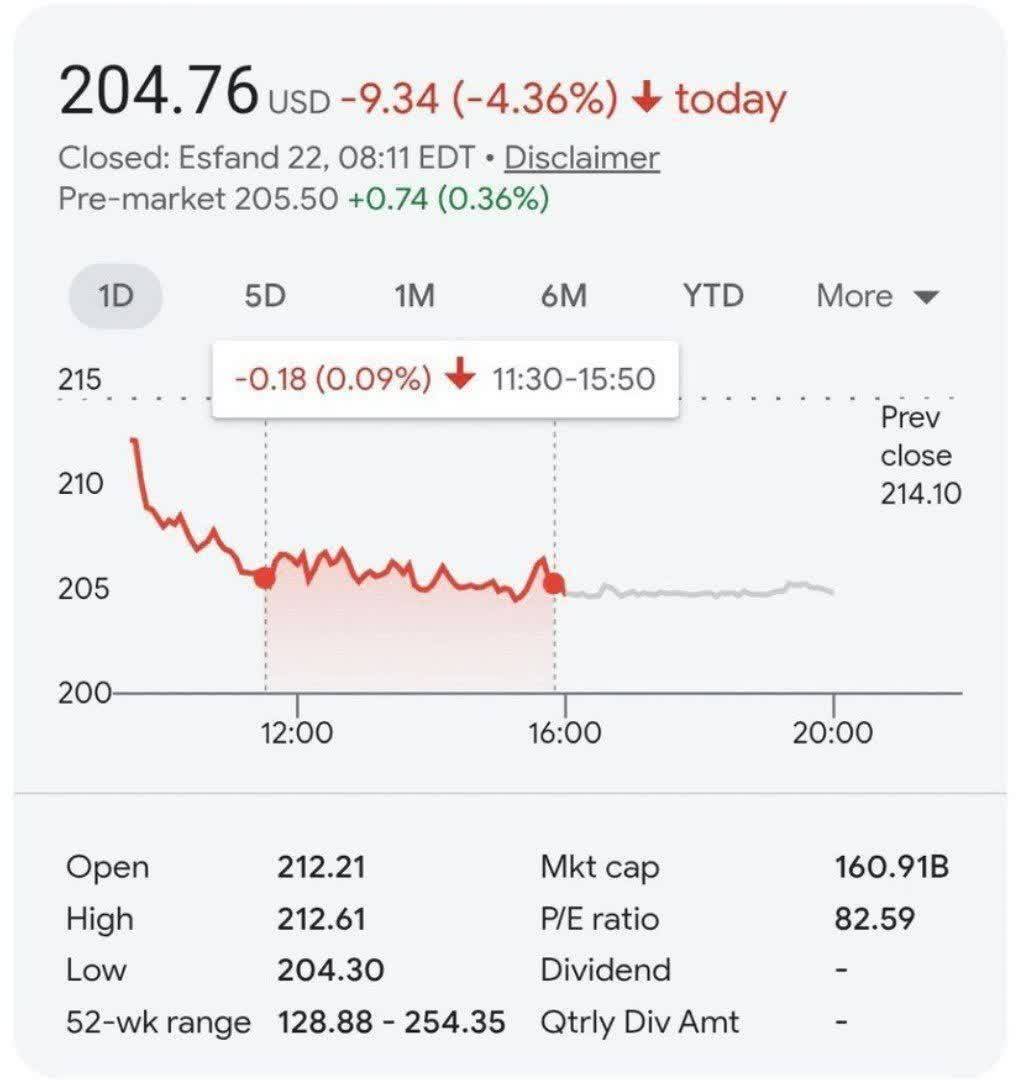Click the P/E ratio label

(x=599, y=918)
